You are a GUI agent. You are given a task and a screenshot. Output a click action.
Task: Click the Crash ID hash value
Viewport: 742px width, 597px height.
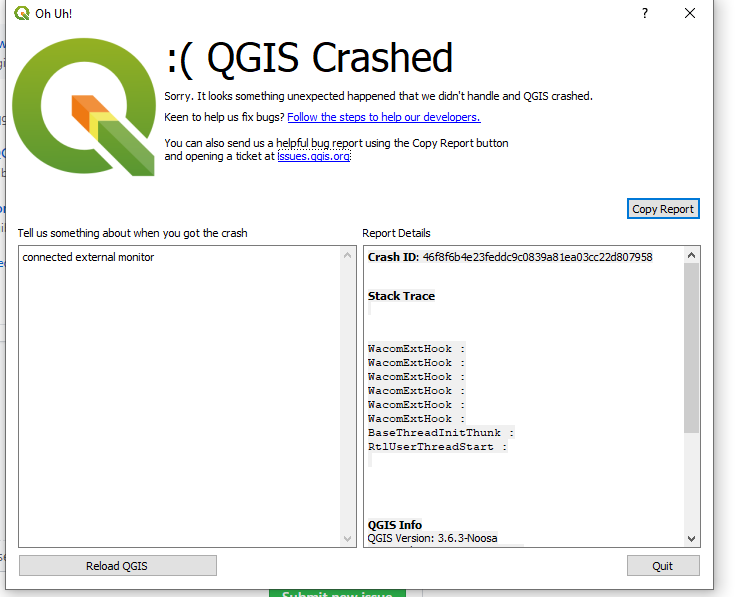coord(538,257)
